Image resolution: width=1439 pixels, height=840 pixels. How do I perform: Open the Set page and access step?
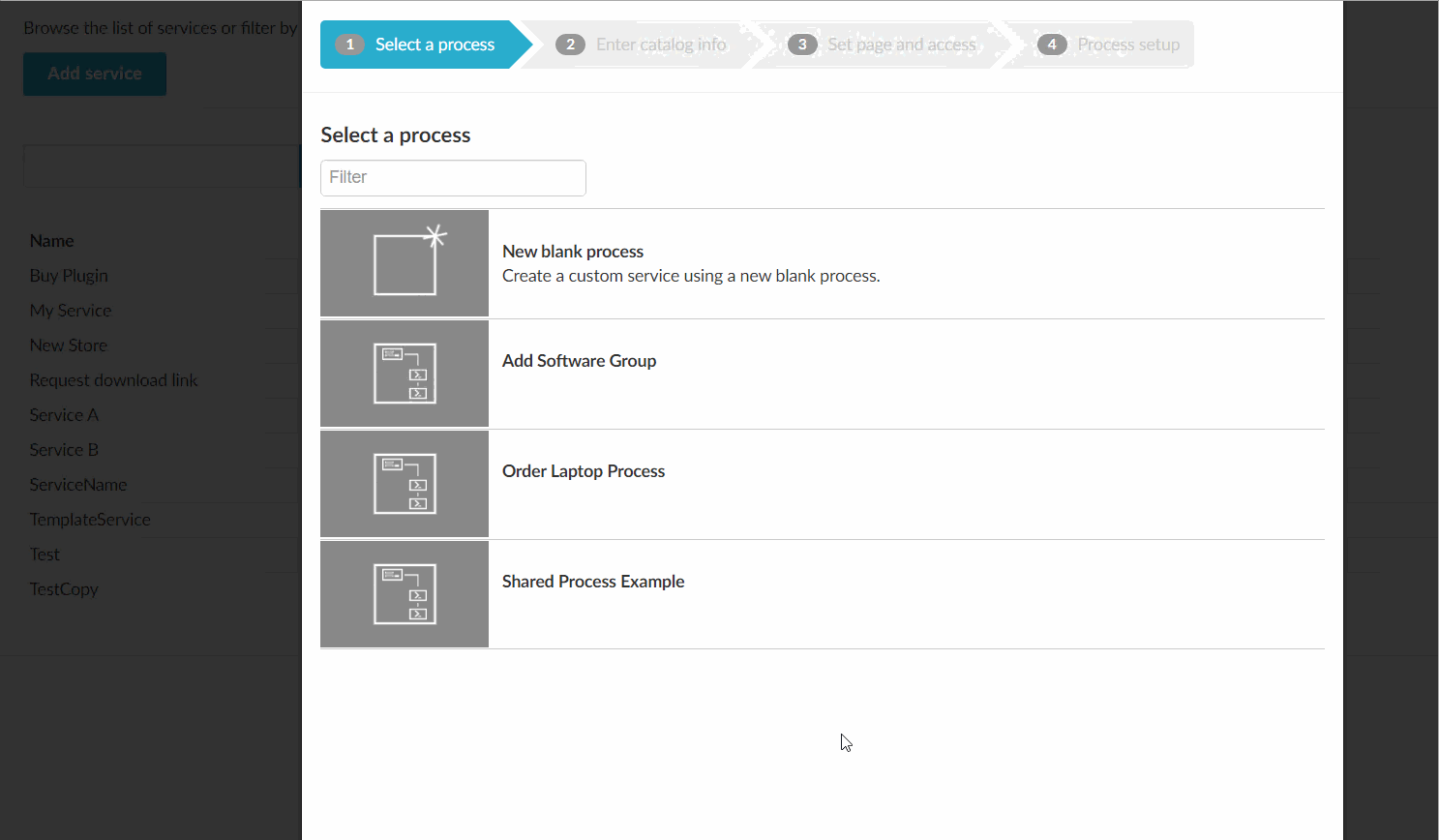[901, 45]
